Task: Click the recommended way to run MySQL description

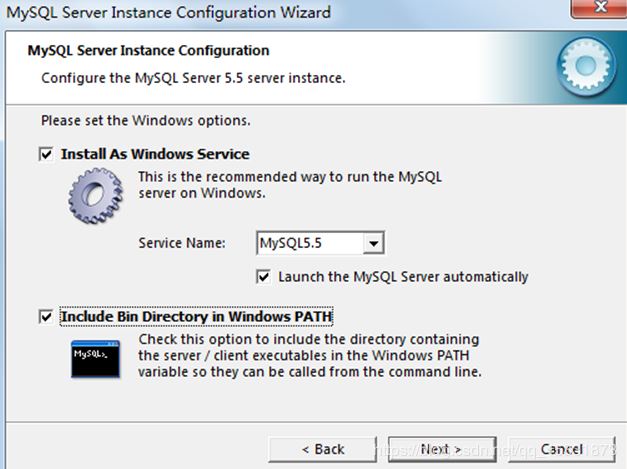Action: click(289, 185)
